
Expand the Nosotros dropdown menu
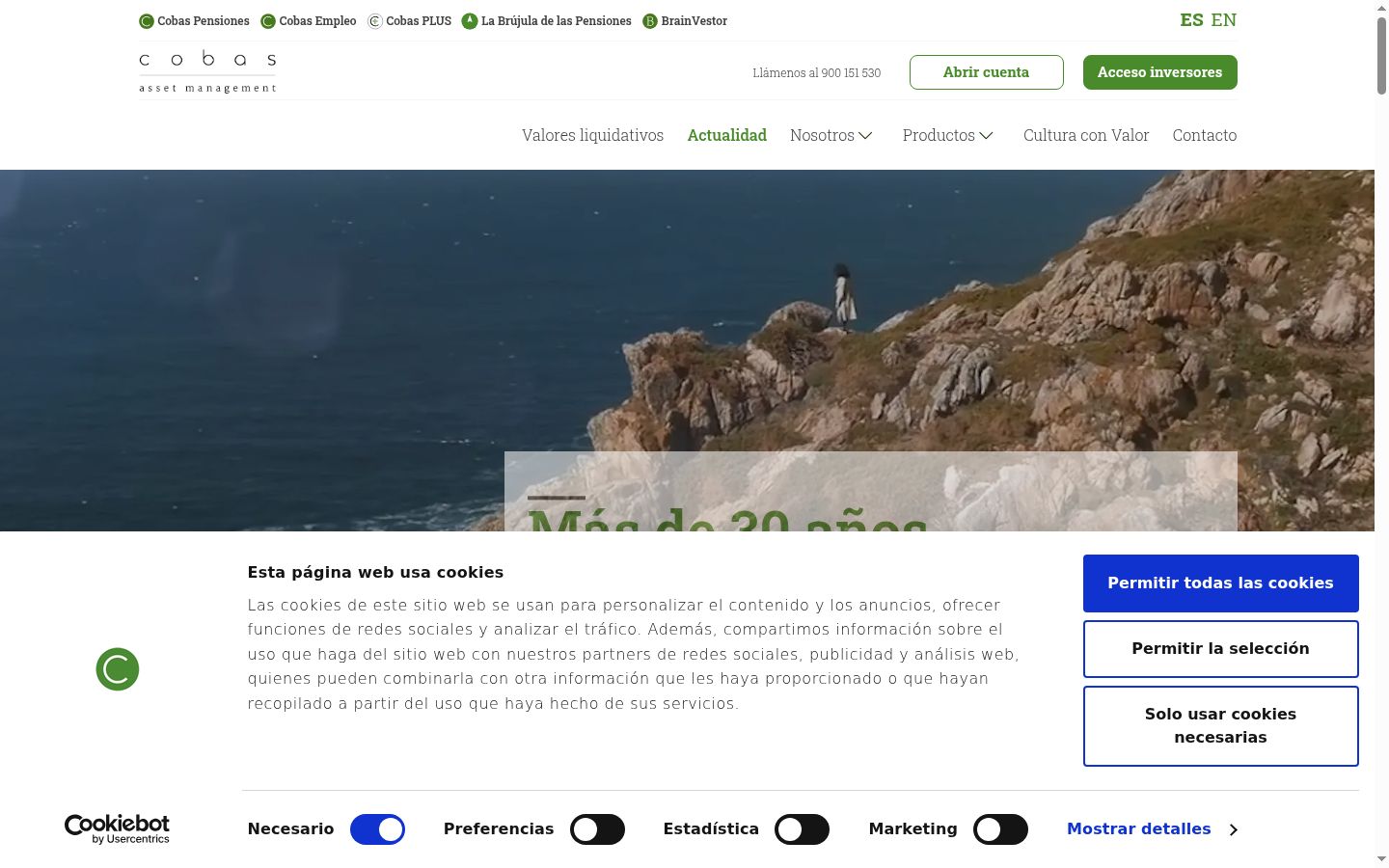831,135
